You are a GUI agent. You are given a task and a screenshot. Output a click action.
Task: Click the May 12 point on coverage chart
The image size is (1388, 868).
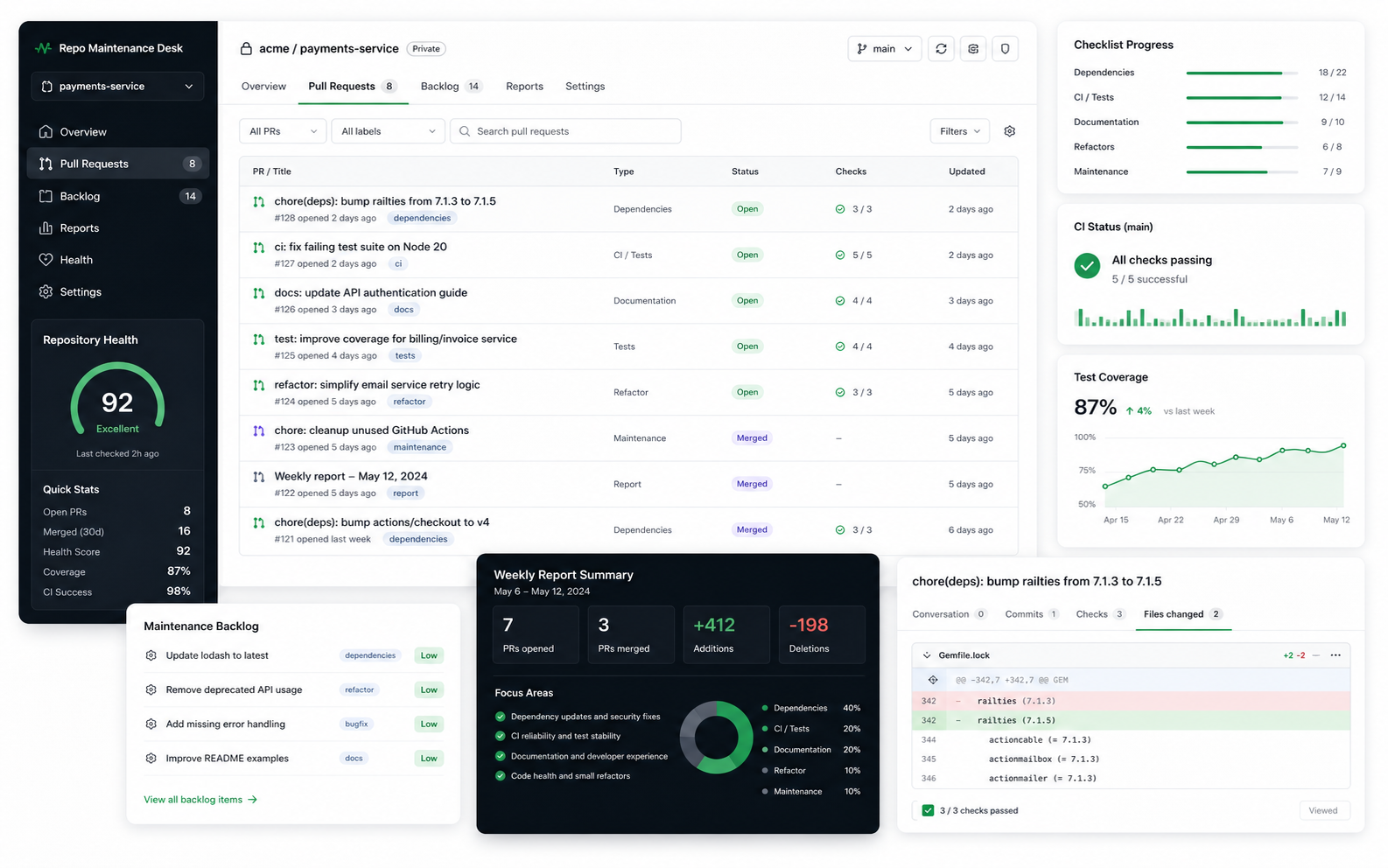1343,446
